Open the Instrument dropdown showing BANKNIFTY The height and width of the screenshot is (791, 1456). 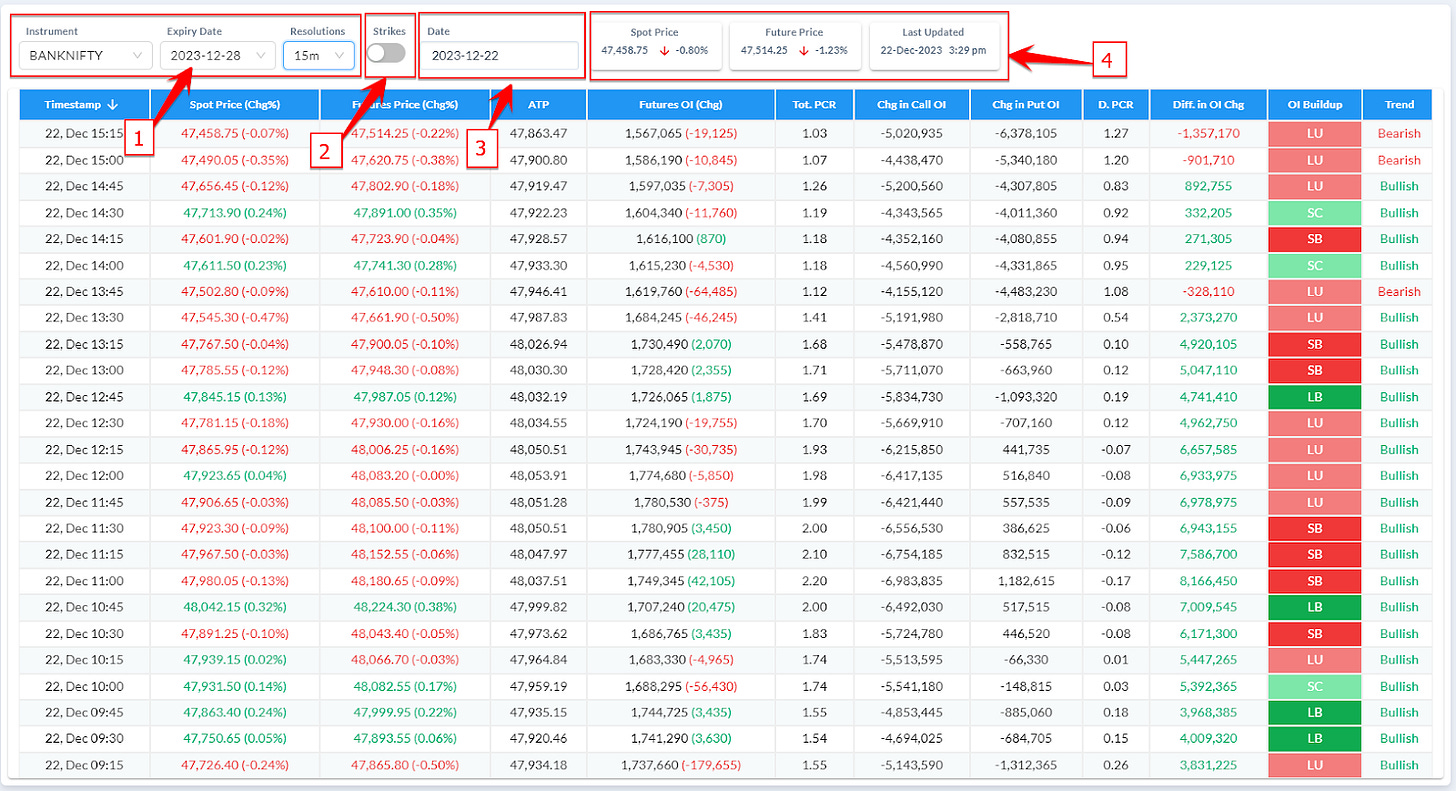84,56
